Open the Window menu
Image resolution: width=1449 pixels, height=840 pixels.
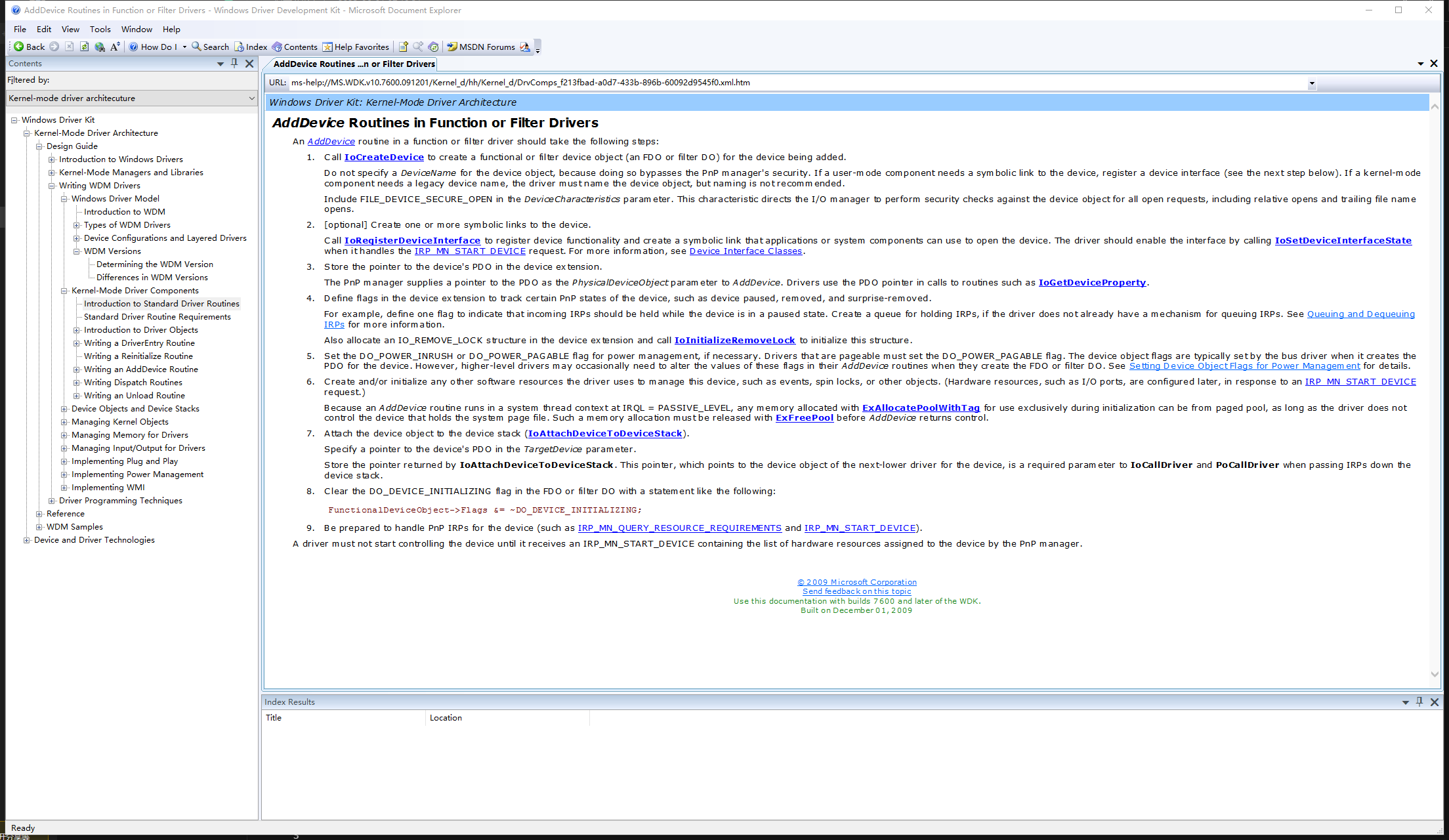(136, 29)
